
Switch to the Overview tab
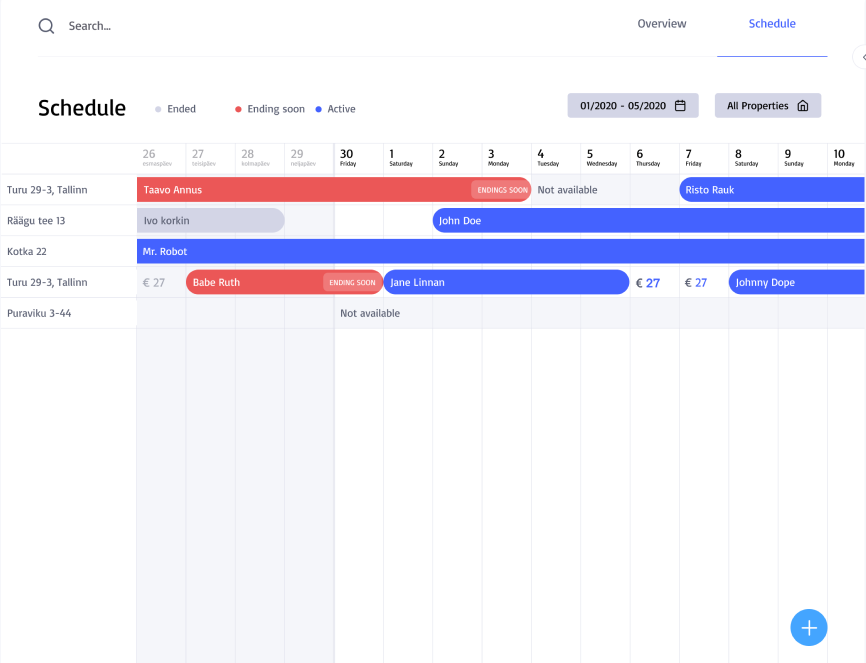pos(661,23)
